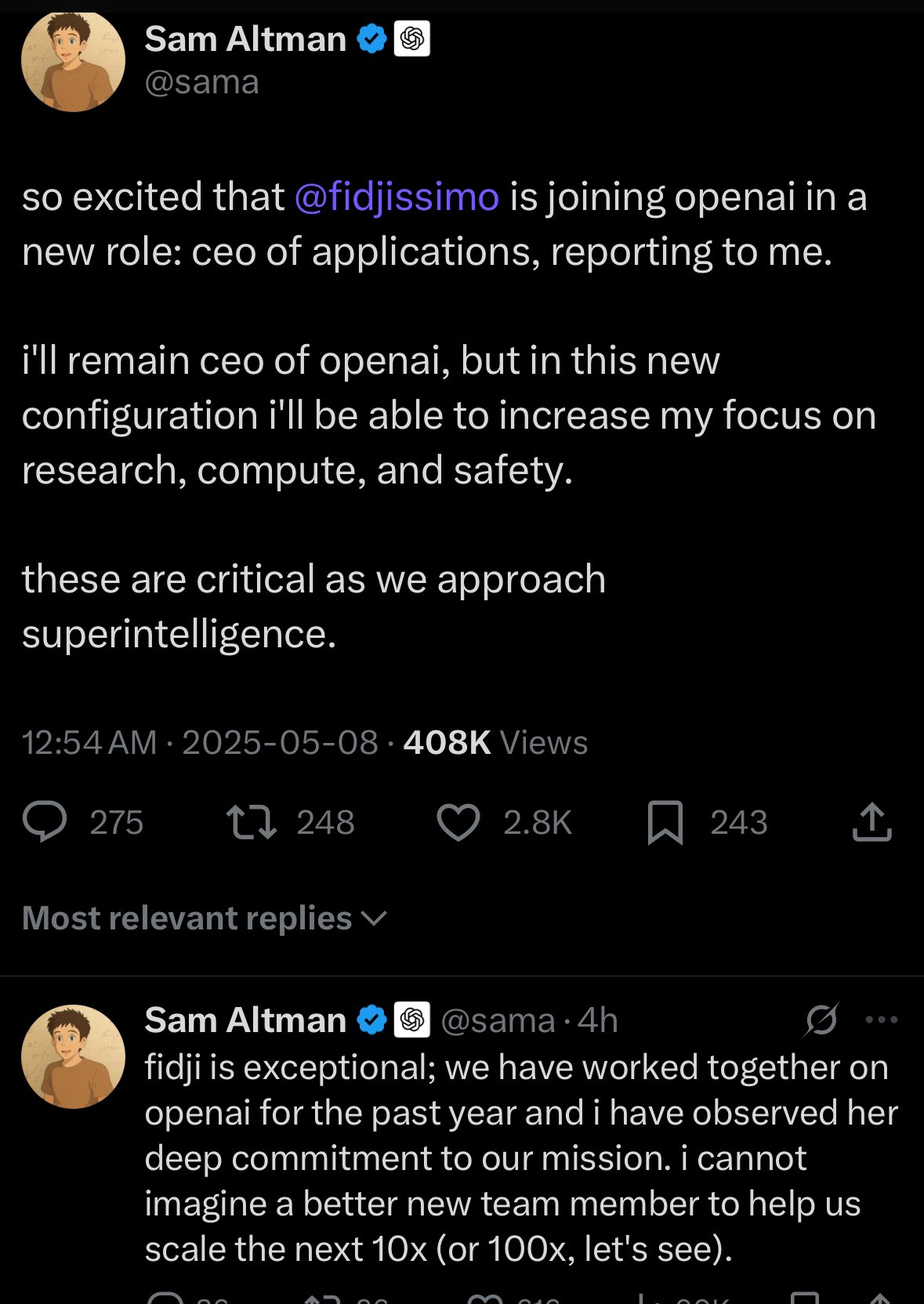Retweet the post using the repost icon
This screenshot has width=924, height=1304.
[251, 822]
